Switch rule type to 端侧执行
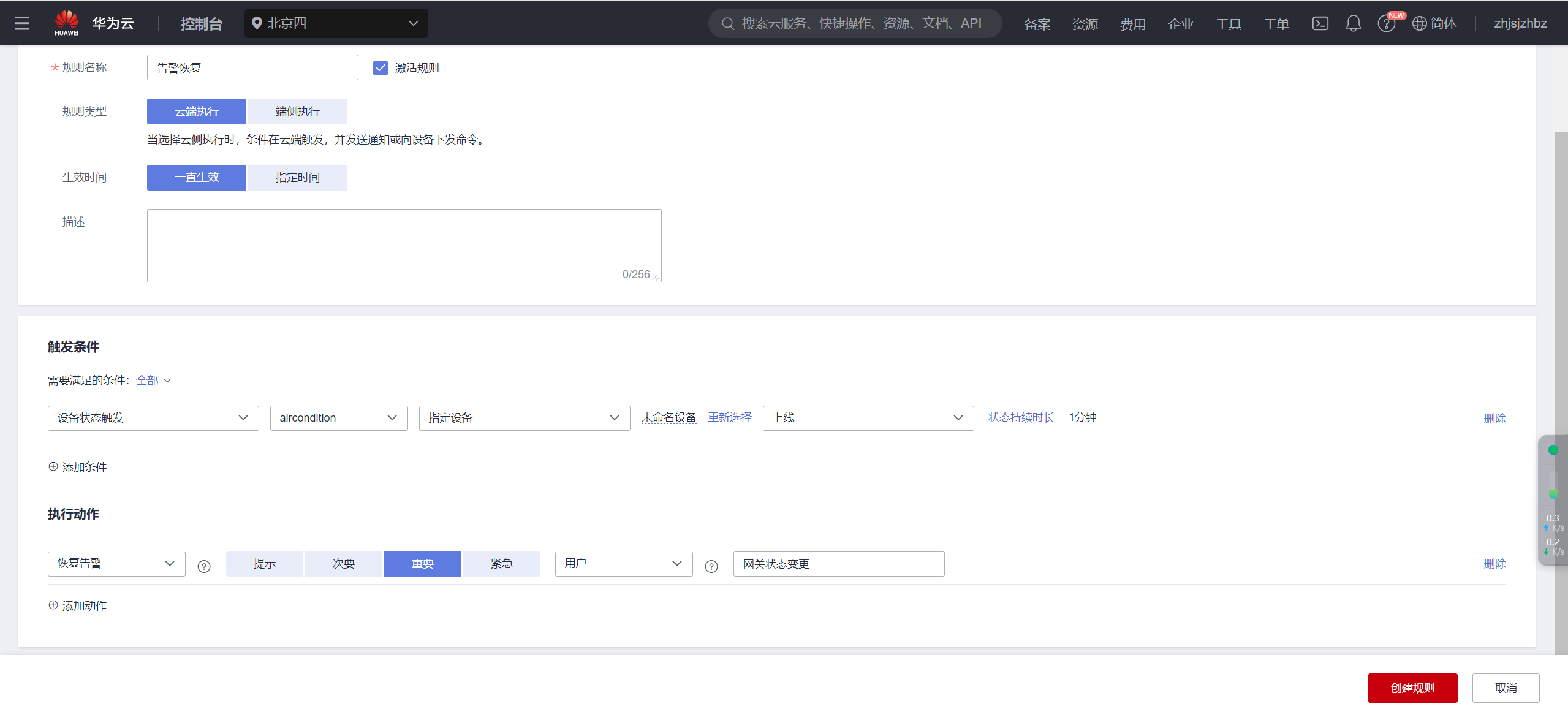This screenshot has height=728, width=1568. 297,112
